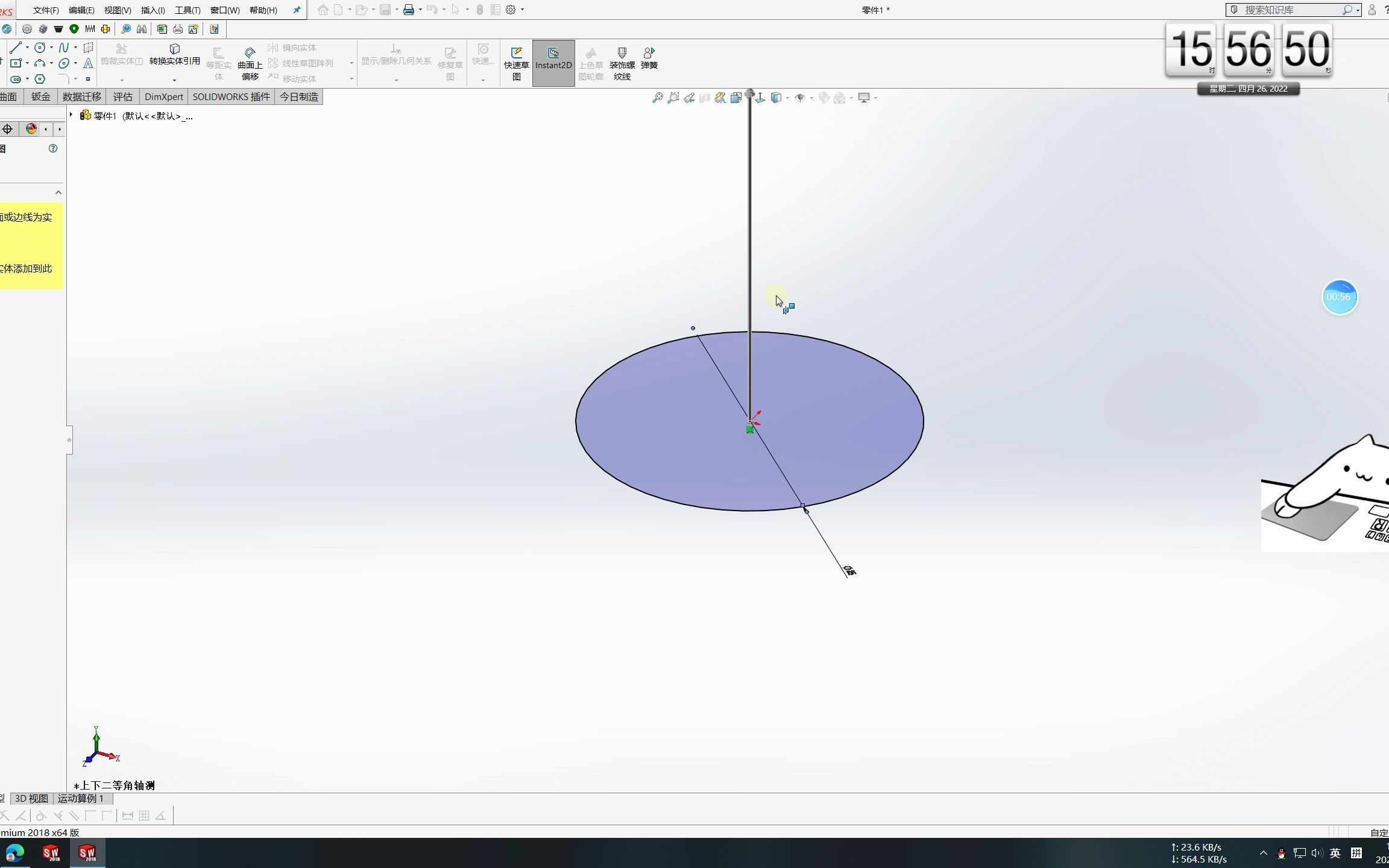Viewport: 1389px width, 868px height.
Task: Open the 转换实体引用 dropdown arrow
Action: [x=174, y=80]
